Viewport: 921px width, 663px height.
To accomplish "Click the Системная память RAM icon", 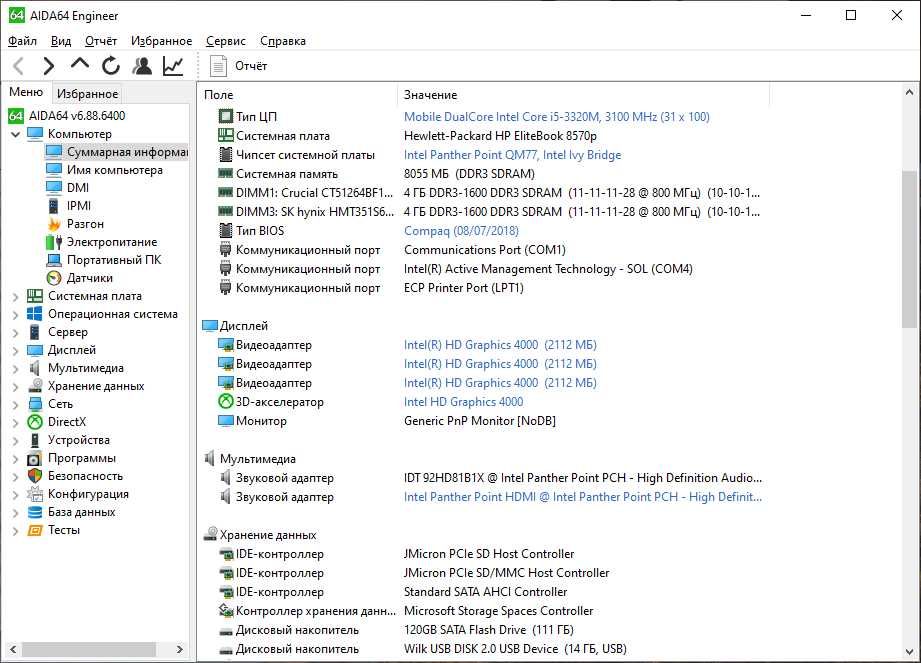I will 226,173.
